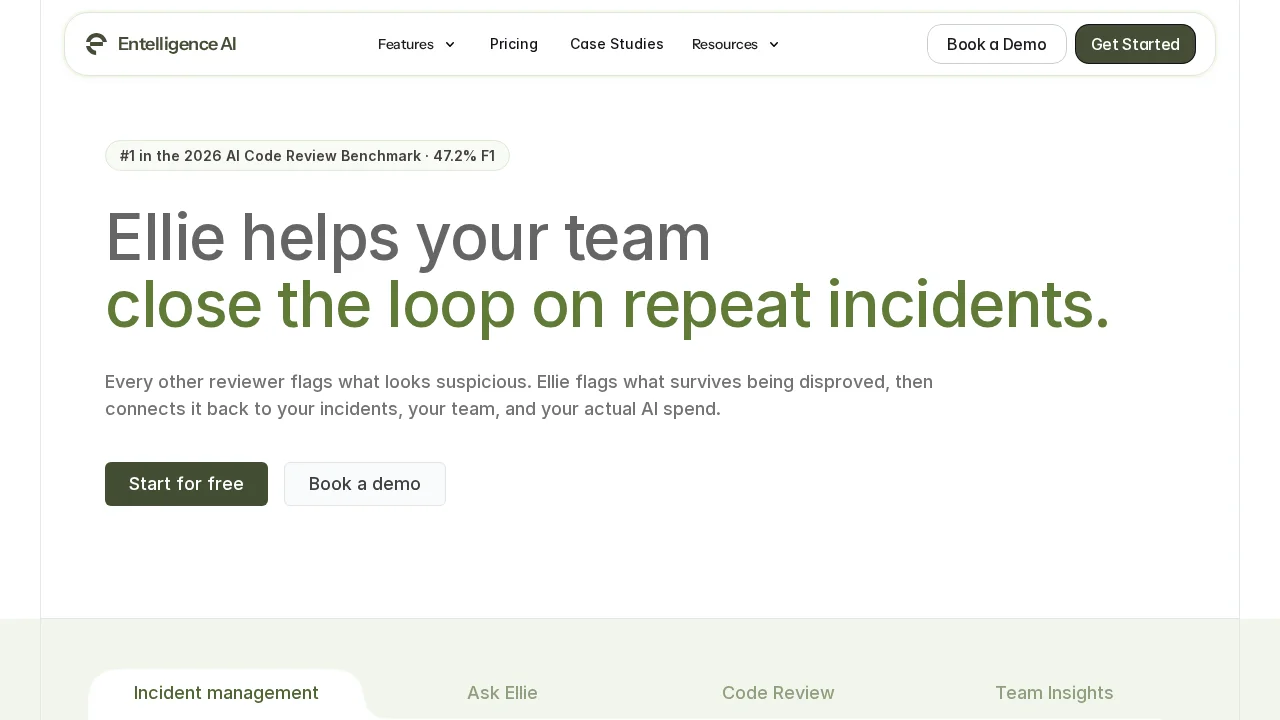Click the circular logo mark in header

(96, 44)
